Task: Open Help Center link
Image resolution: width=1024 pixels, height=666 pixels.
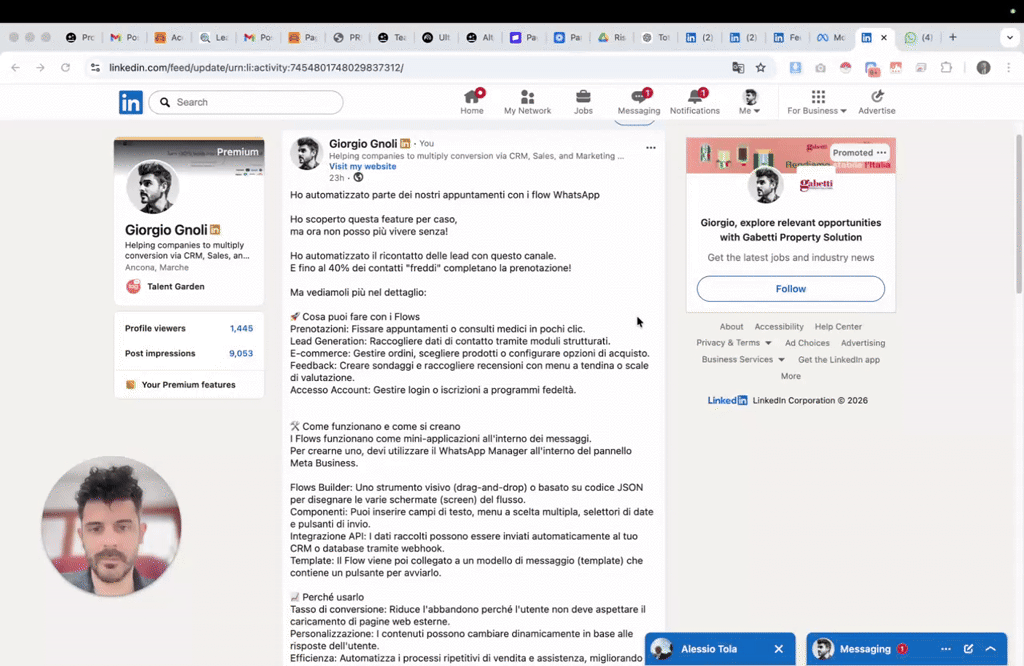Action: [x=838, y=326]
